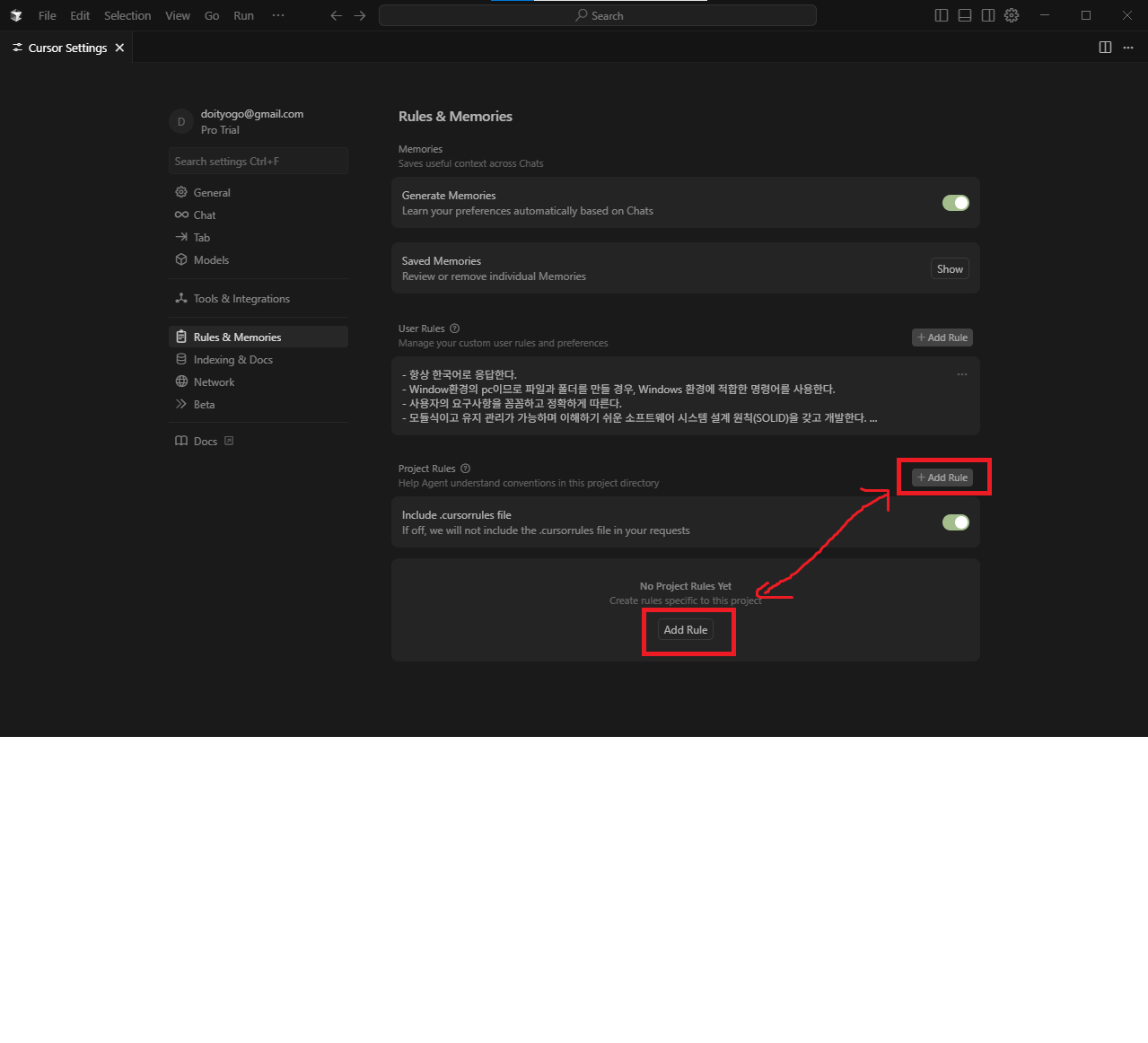Close the Cursor Settings tab
Image resolution: width=1148 pixels, height=1043 pixels.
pos(119,48)
